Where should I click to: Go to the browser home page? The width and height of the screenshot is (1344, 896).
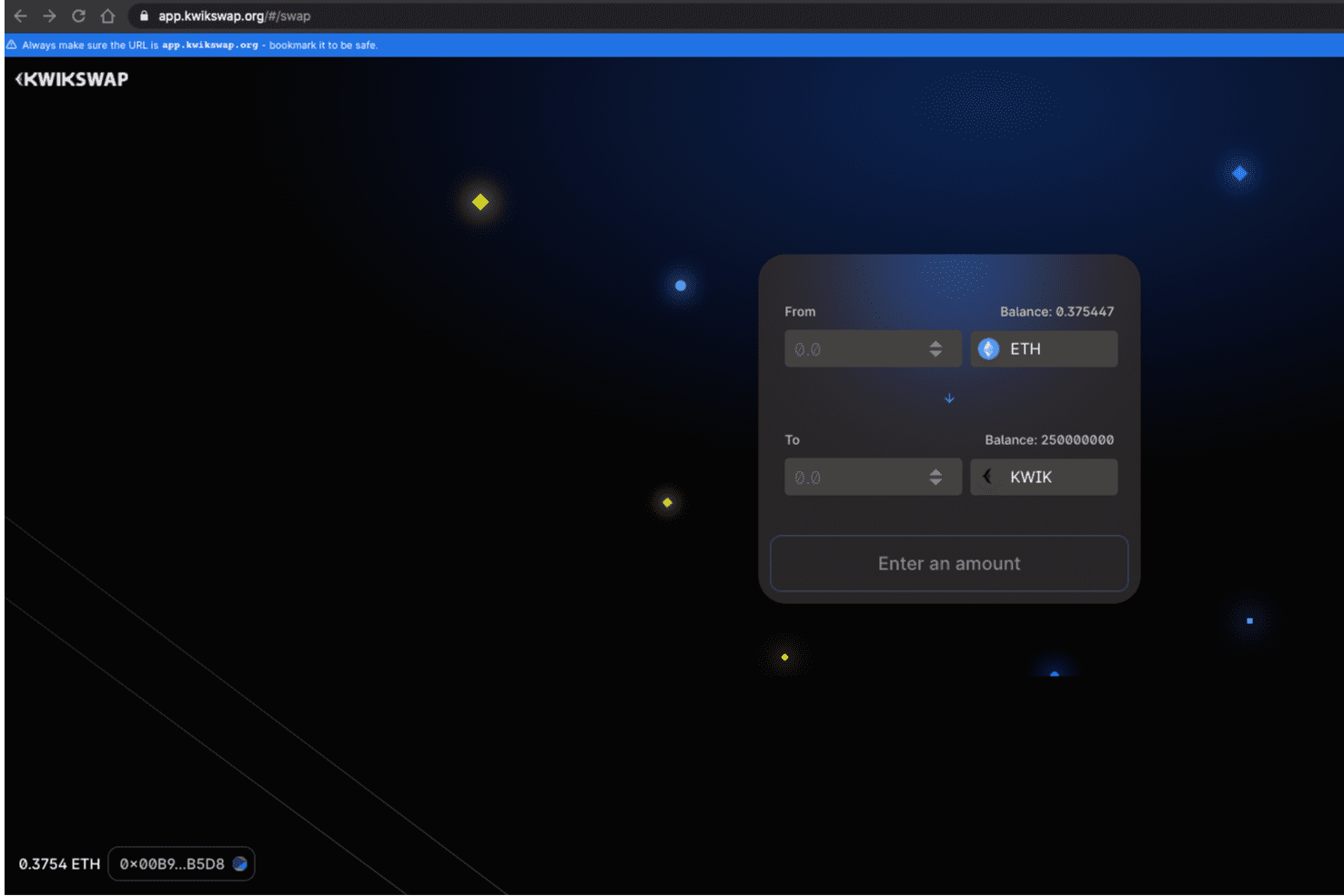[x=107, y=16]
